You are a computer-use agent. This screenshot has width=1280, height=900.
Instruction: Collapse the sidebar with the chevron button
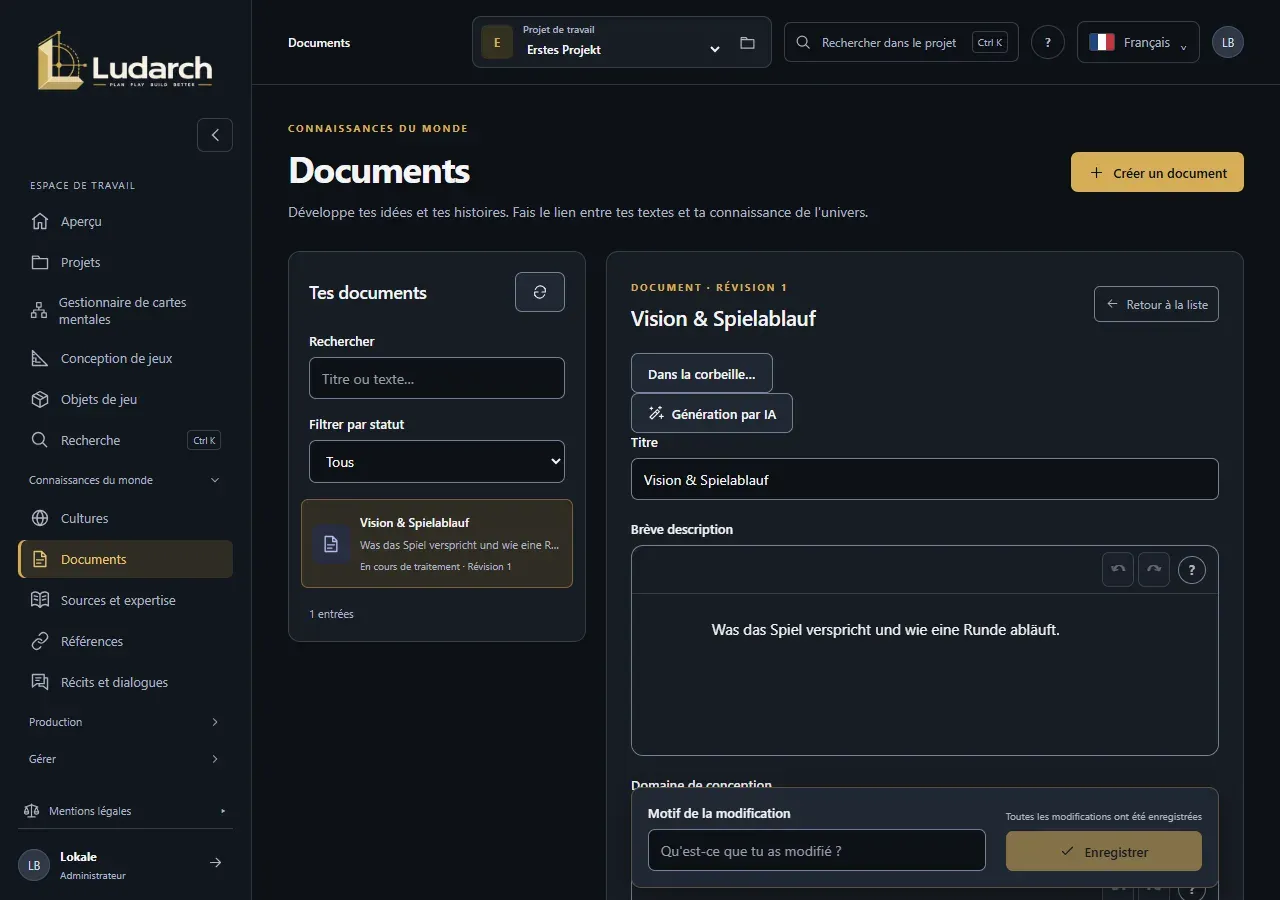(x=215, y=135)
